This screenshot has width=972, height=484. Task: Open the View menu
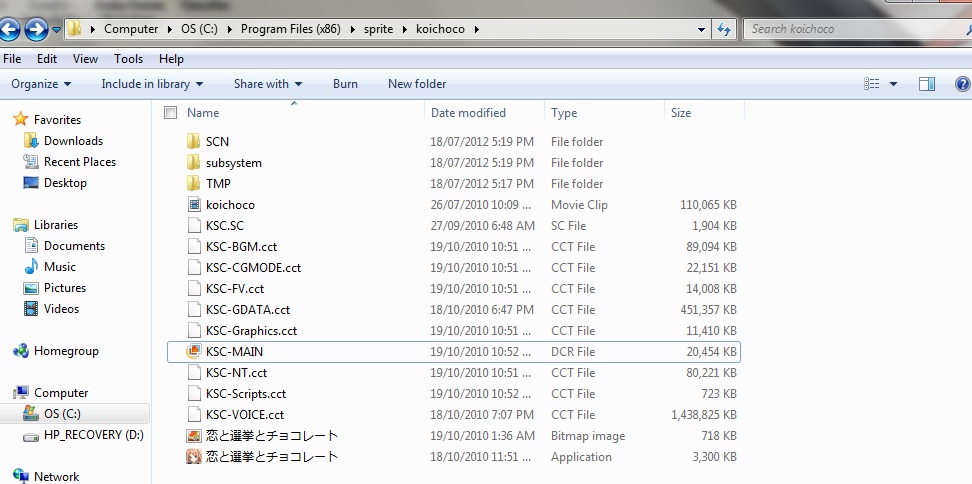pyautogui.click(x=85, y=59)
